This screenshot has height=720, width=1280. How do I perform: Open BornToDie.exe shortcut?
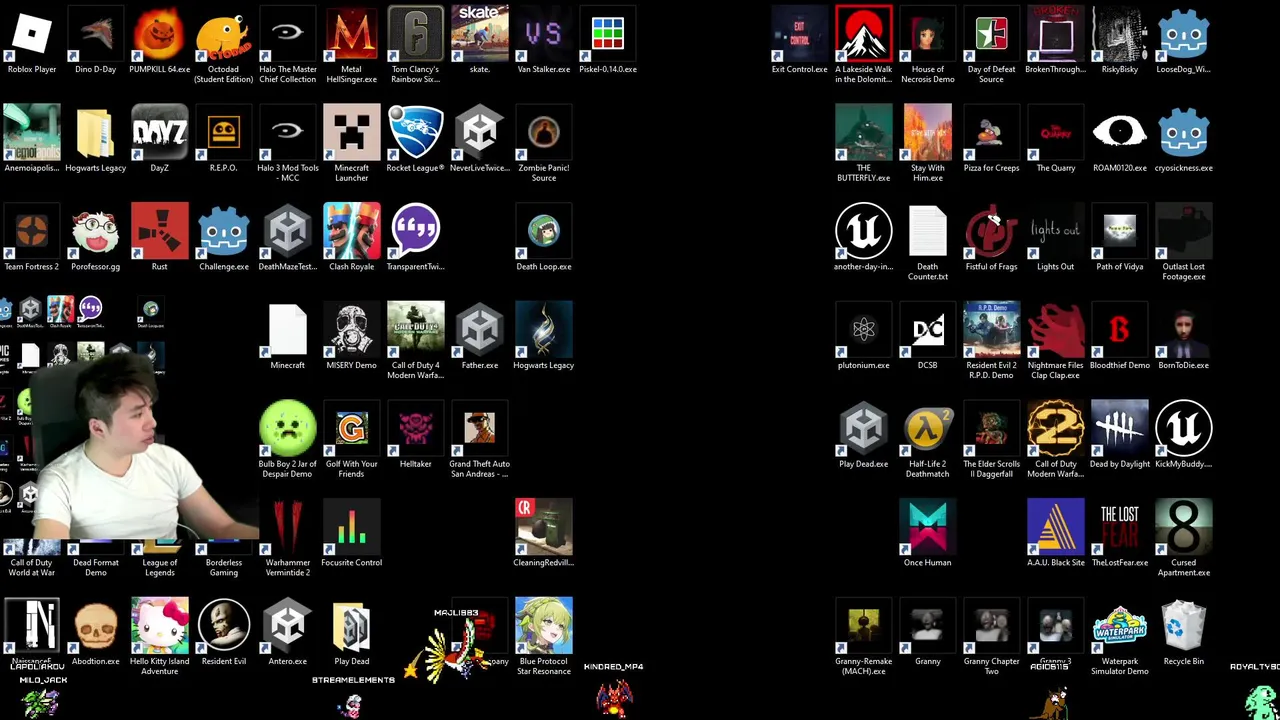pos(1184,329)
